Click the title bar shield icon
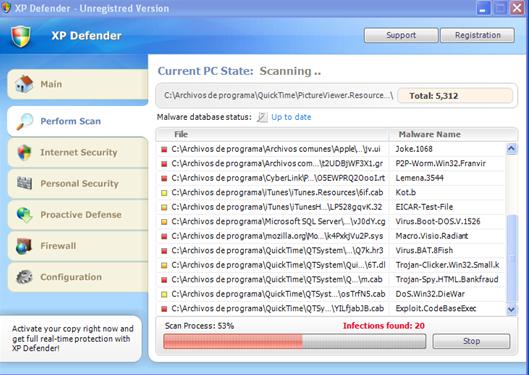 pos(6,7)
